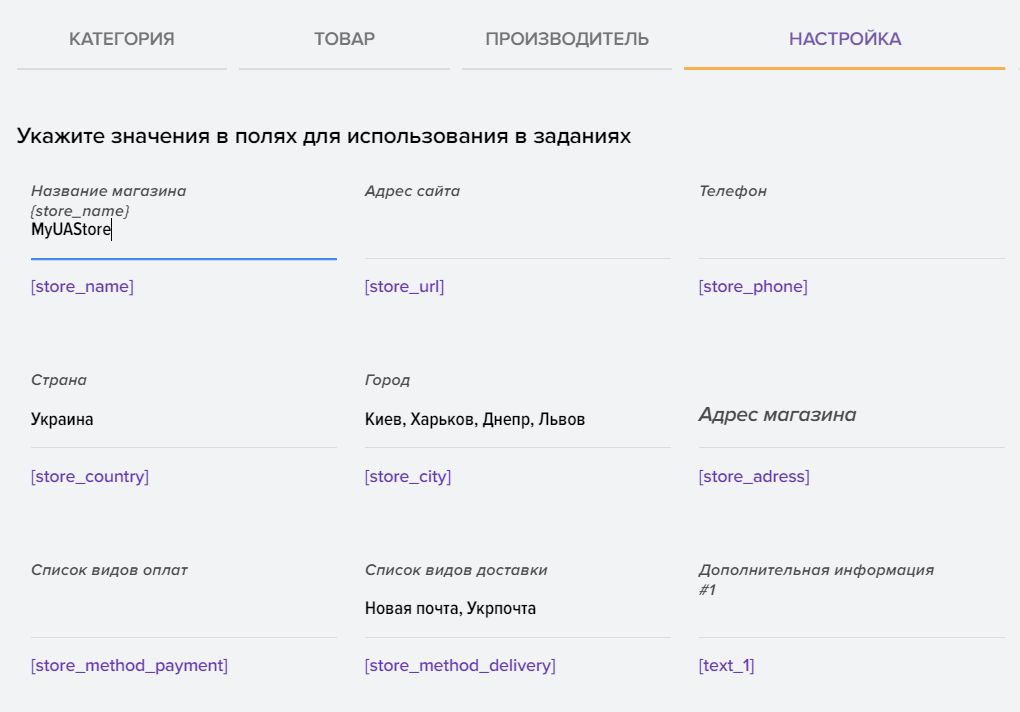Screen dimensions: 1020x712
Task: Click the [store_method_delivery] placeholder tag
Action: coord(460,666)
